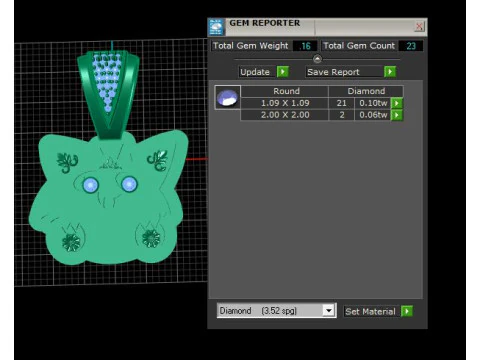Click the gem count cell 2
Screen dimensions: 480x360
342,115
